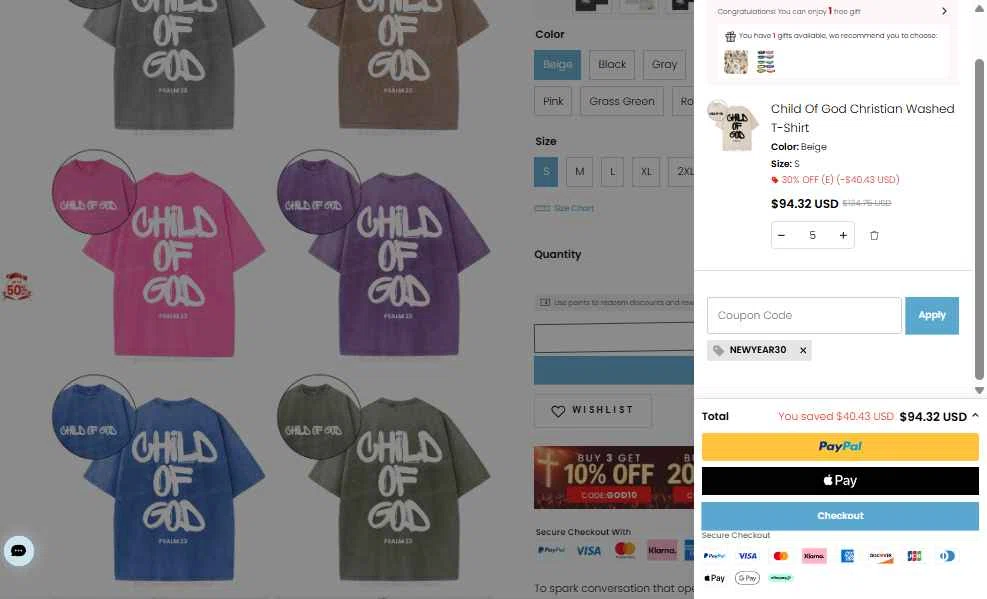Viewport: 987px width, 599px height.
Task: Proceed with the Checkout button
Action: pyautogui.click(x=840, y=516)
